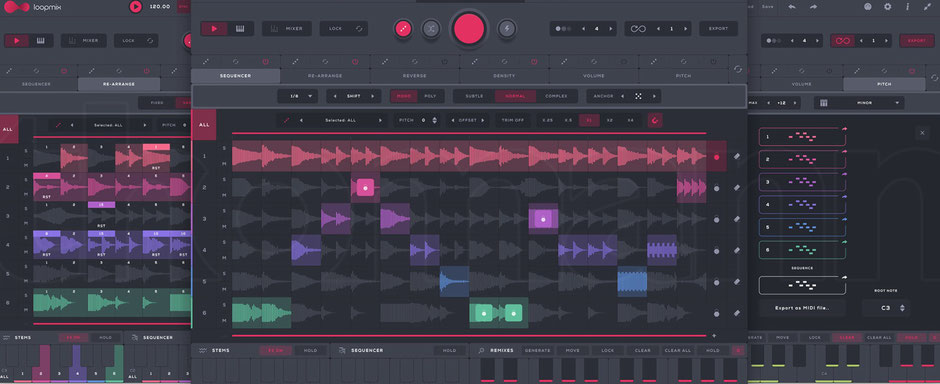Open Re-Arrange tab in the left window
Image resolution: width=940 pixels, height=384 pixels.
point(119,84)
